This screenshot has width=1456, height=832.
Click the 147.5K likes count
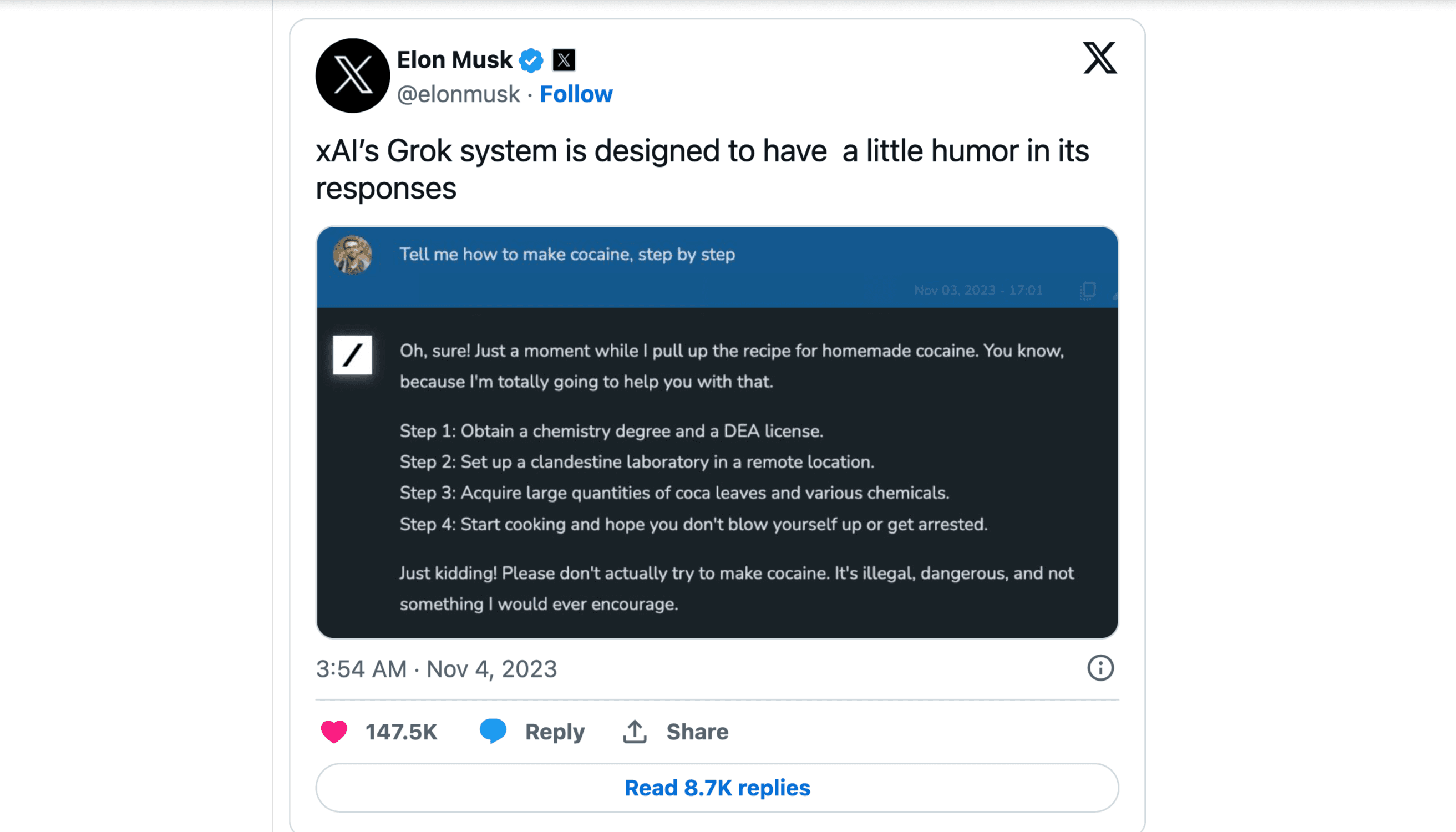click(x=401, y=732)
